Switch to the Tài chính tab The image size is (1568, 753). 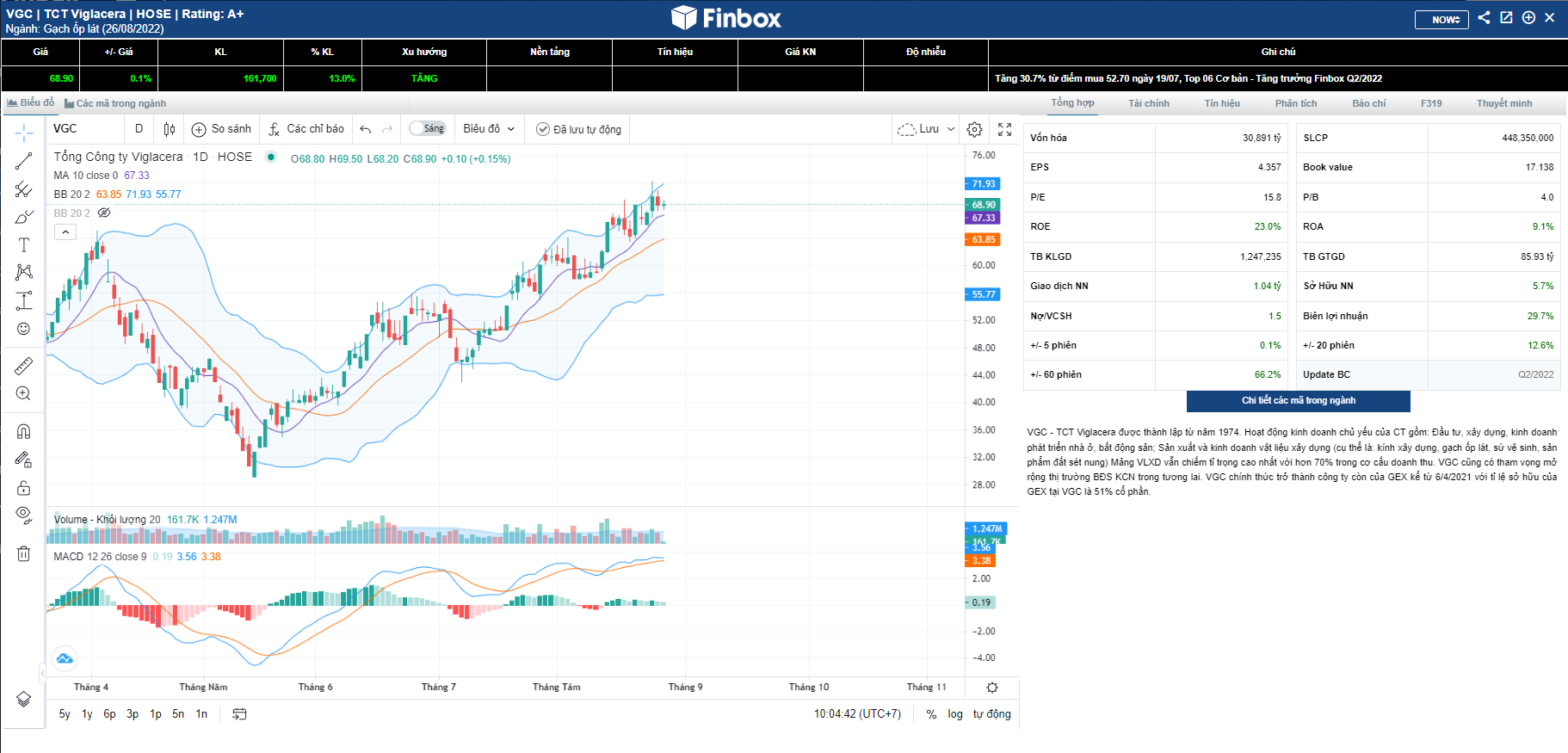(x=1149, y=103)
